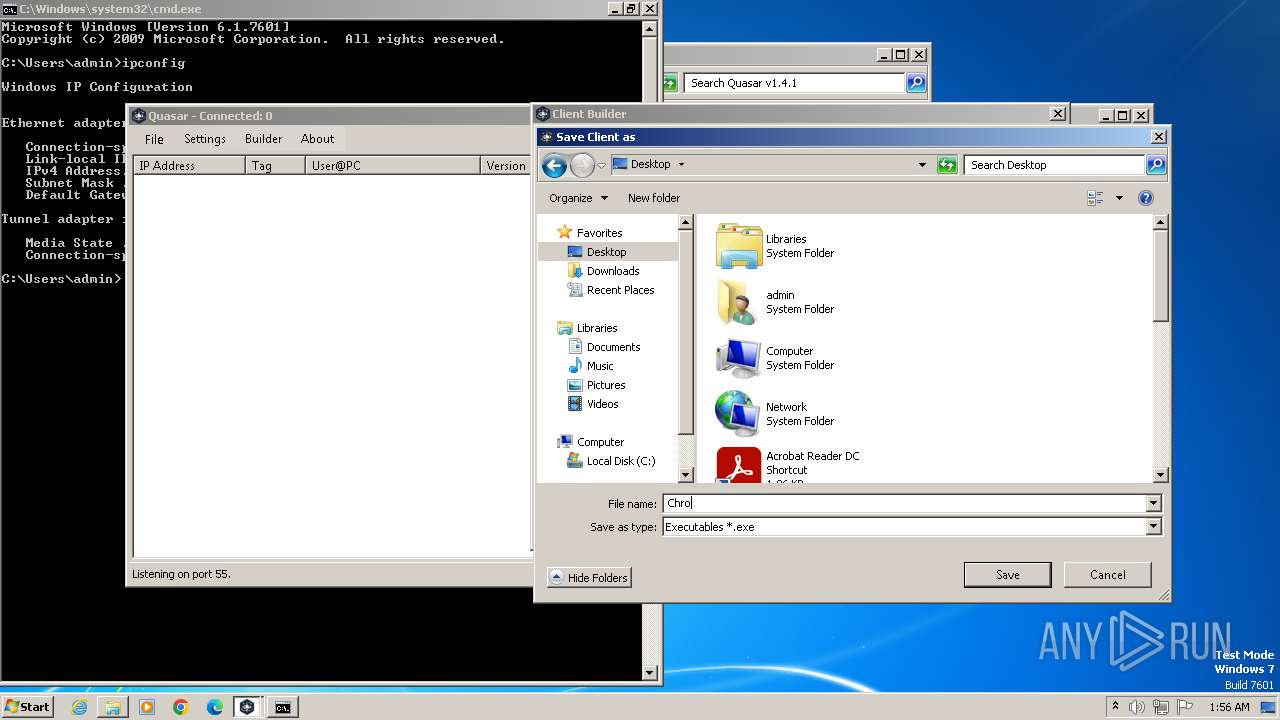Select the Acrobat Reader DC shortcut icon

point(739,465)
